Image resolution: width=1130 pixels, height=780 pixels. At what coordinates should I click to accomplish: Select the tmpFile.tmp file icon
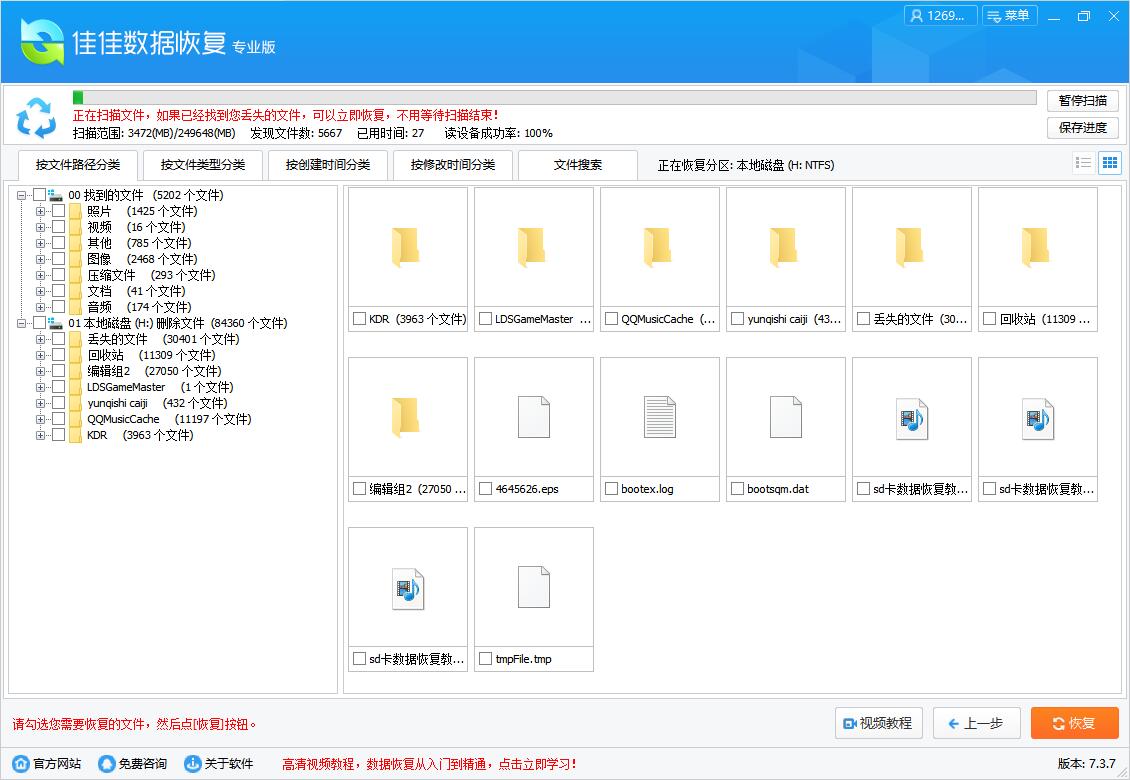coord(533,588)
